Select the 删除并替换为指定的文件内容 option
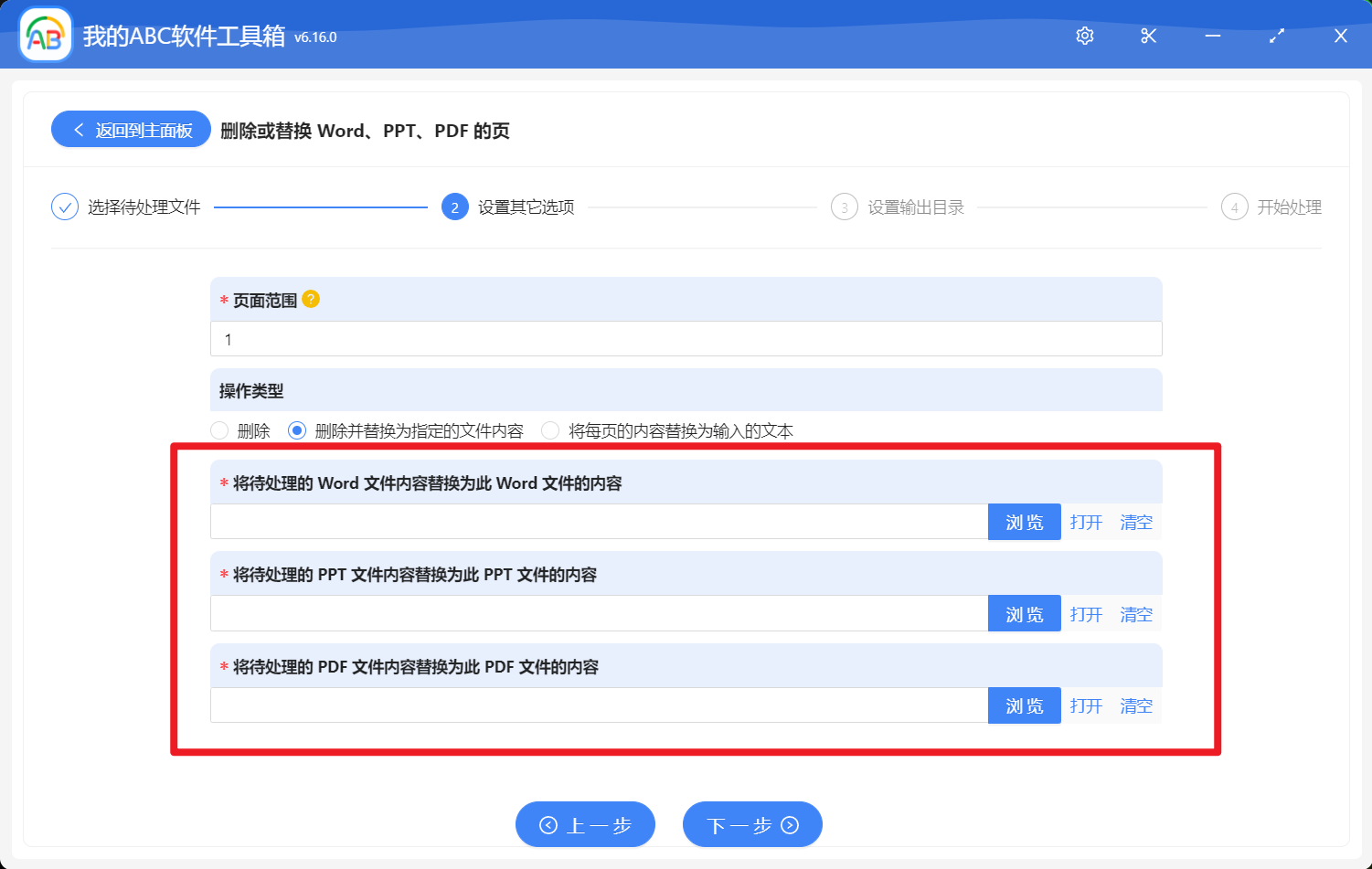The image size is (1372, 869). pyautogui.click(x=296, y=429)
